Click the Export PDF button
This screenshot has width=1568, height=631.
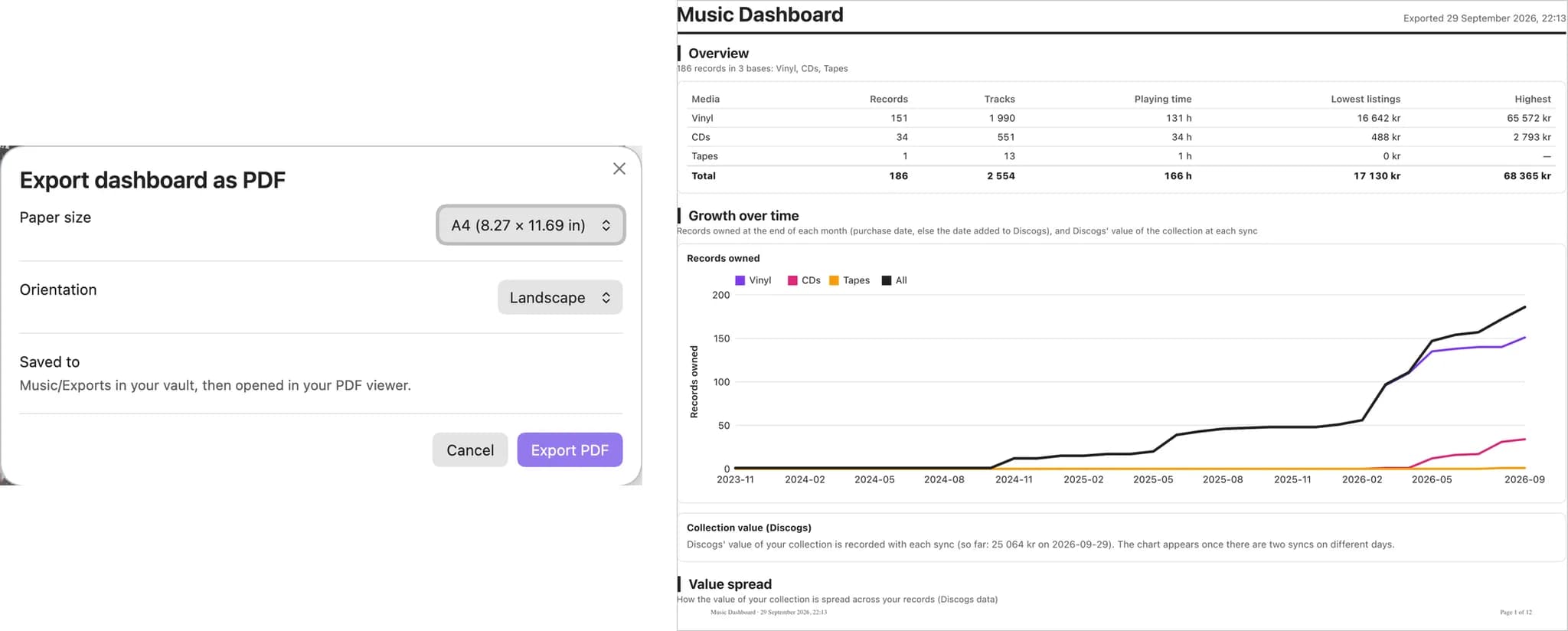(x=570, y=450)
